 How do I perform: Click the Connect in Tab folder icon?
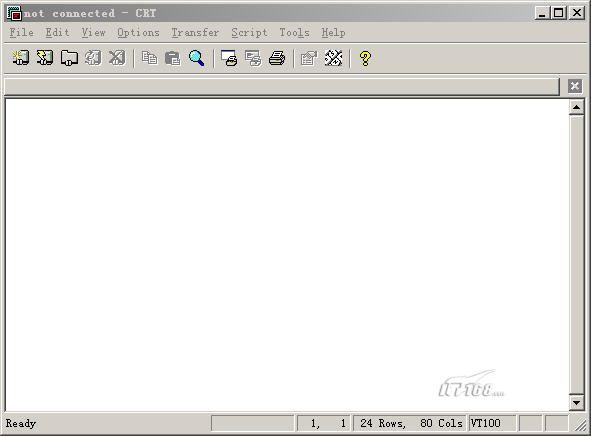(x=69, y=58)
